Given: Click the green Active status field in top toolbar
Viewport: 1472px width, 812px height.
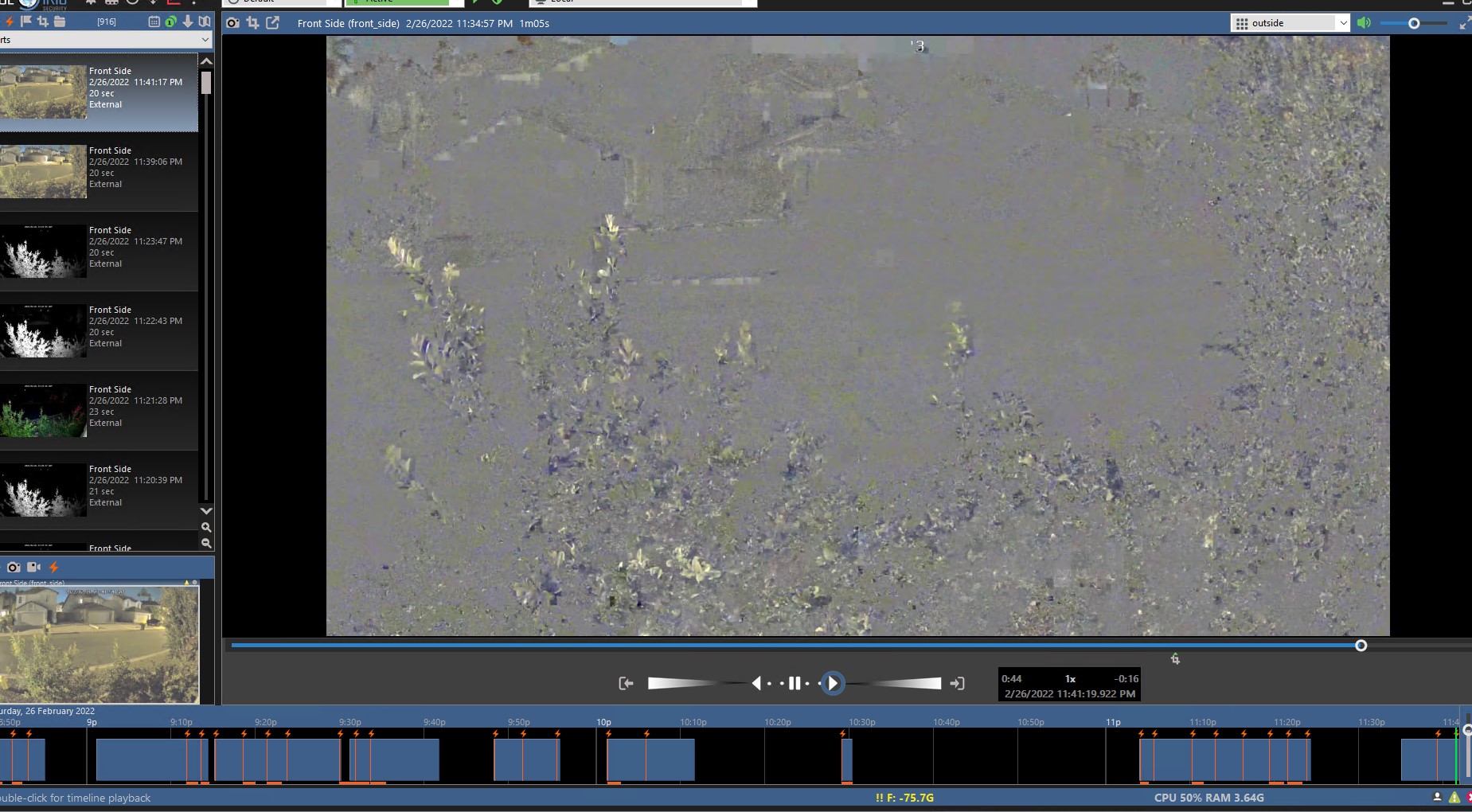Looking at the screenshot, I should [403, 2].
